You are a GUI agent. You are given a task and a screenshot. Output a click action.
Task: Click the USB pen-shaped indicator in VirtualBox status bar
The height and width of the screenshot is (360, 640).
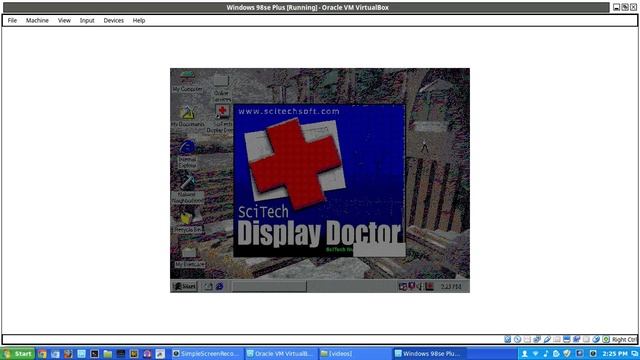click(547, 339)
